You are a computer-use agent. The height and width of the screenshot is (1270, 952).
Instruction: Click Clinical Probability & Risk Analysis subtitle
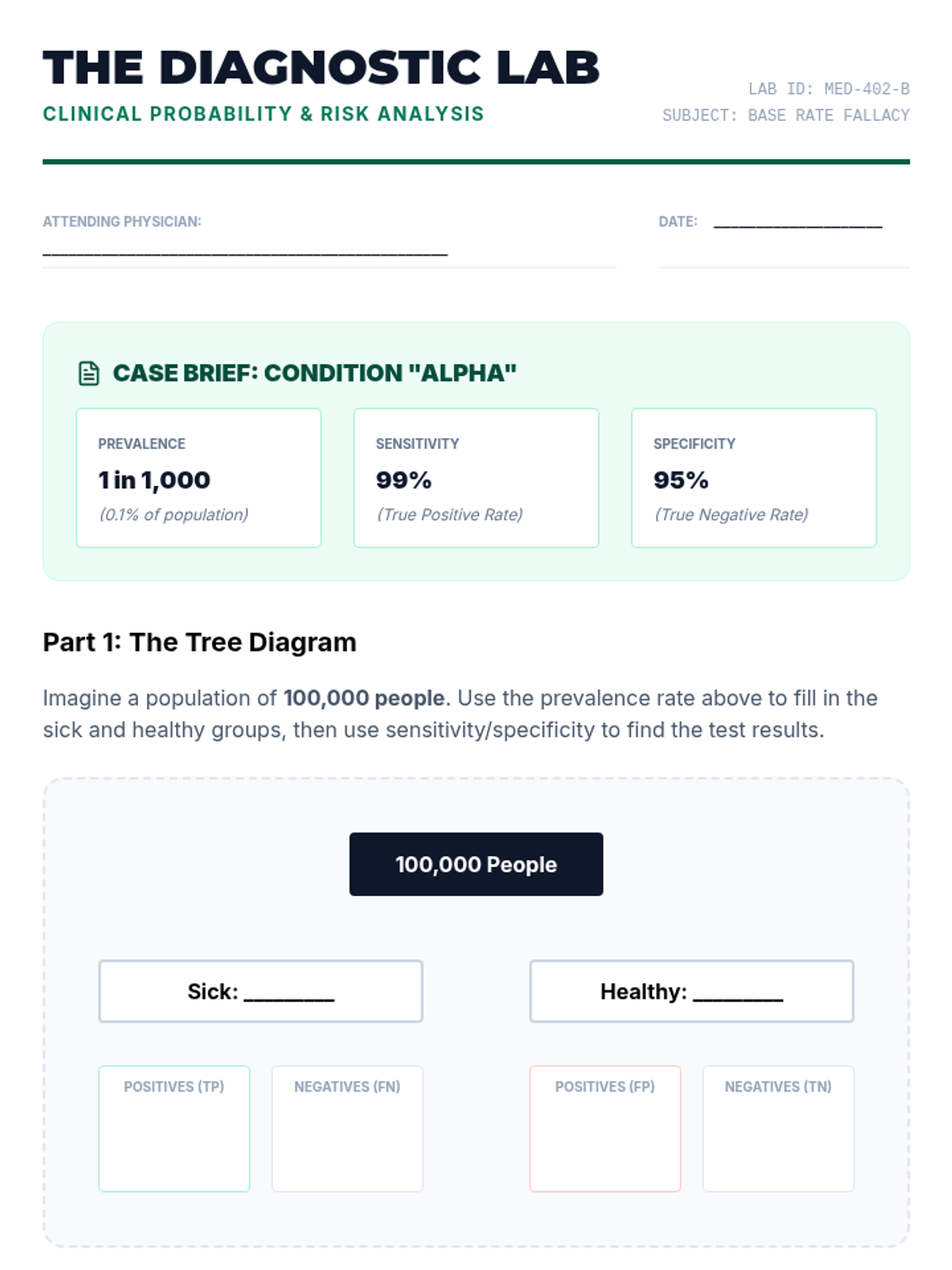[x=263, y=114]
